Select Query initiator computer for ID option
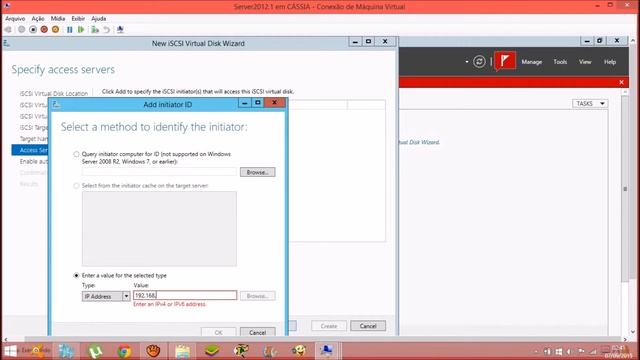Image resolution: width=640 pixels, height=360 pixels. point(76,154)
